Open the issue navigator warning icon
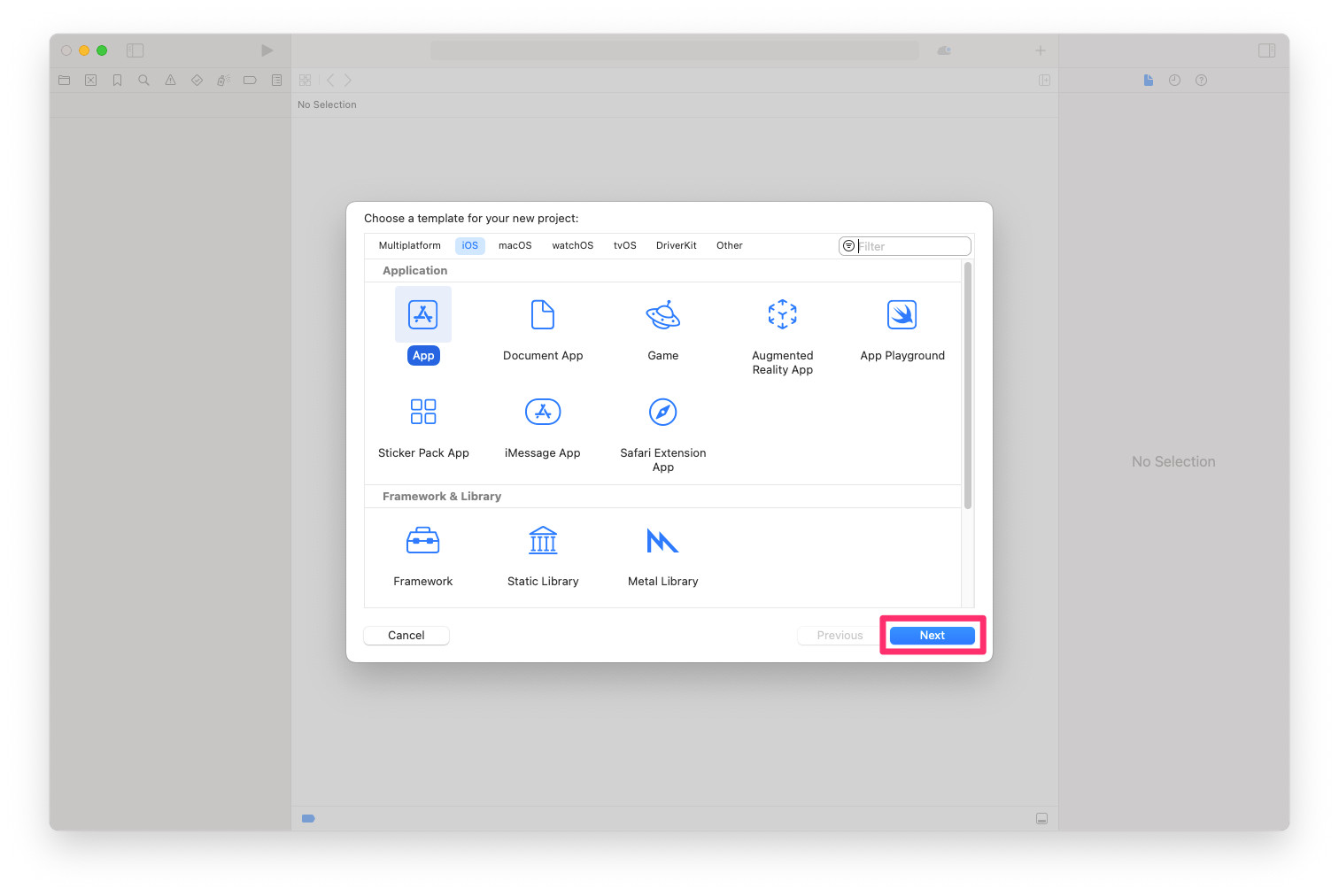 pyautogui.click(x=170, y=80)
